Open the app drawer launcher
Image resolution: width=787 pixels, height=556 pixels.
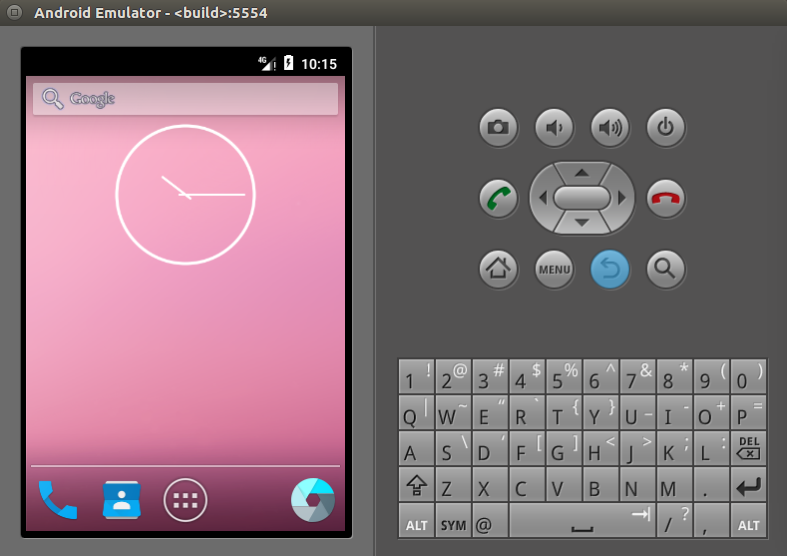click(185, 500)
